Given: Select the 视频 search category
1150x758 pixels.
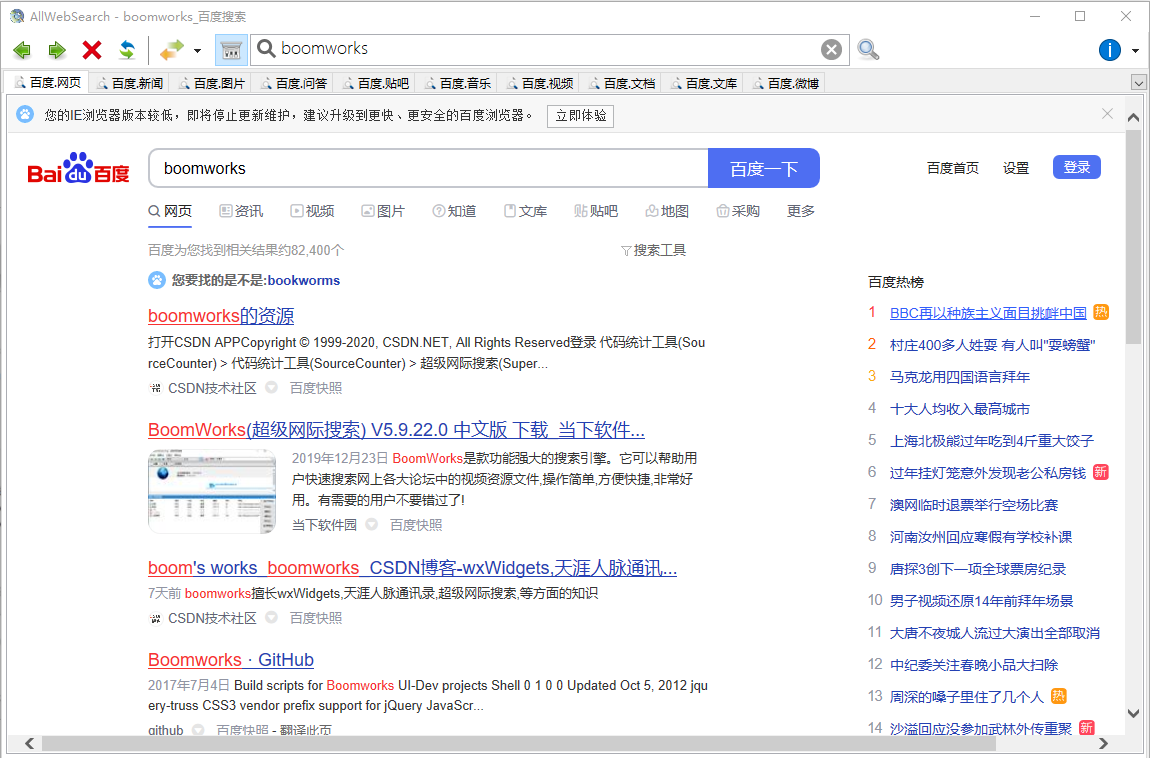Looking at the screenshot, I should click(x=312, y=211).
